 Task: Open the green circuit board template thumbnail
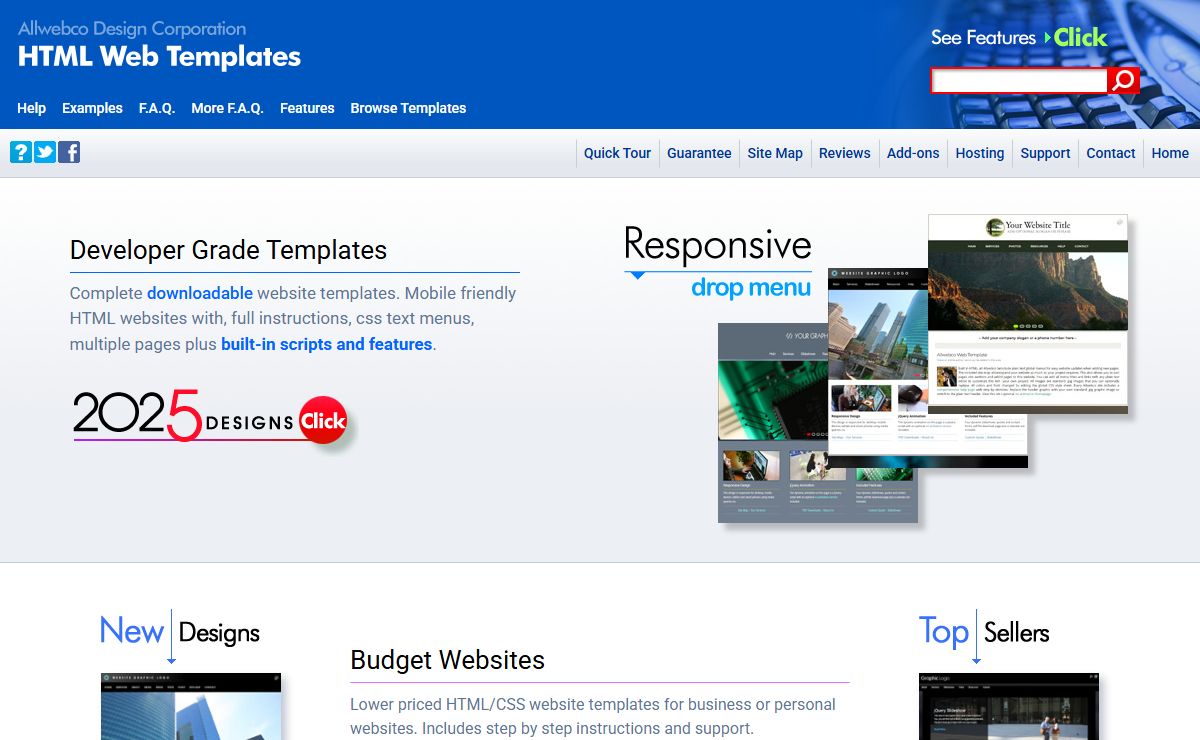pyautogui.click(x=772, y=422)
